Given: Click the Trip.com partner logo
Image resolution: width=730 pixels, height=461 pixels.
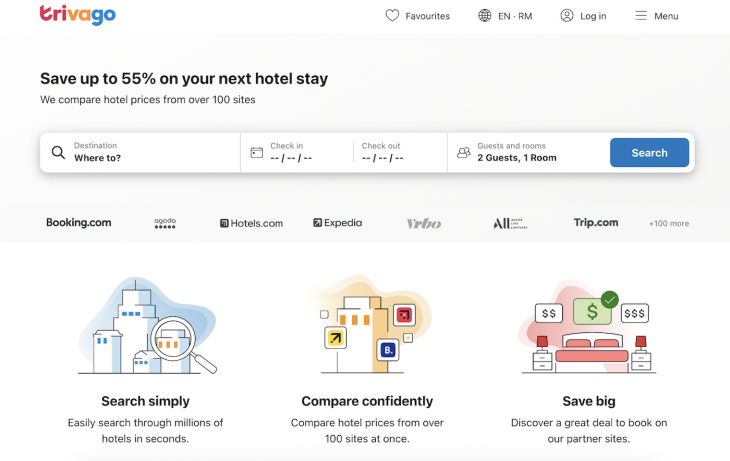Looking at the screenshot, I should tap(596, 223).
